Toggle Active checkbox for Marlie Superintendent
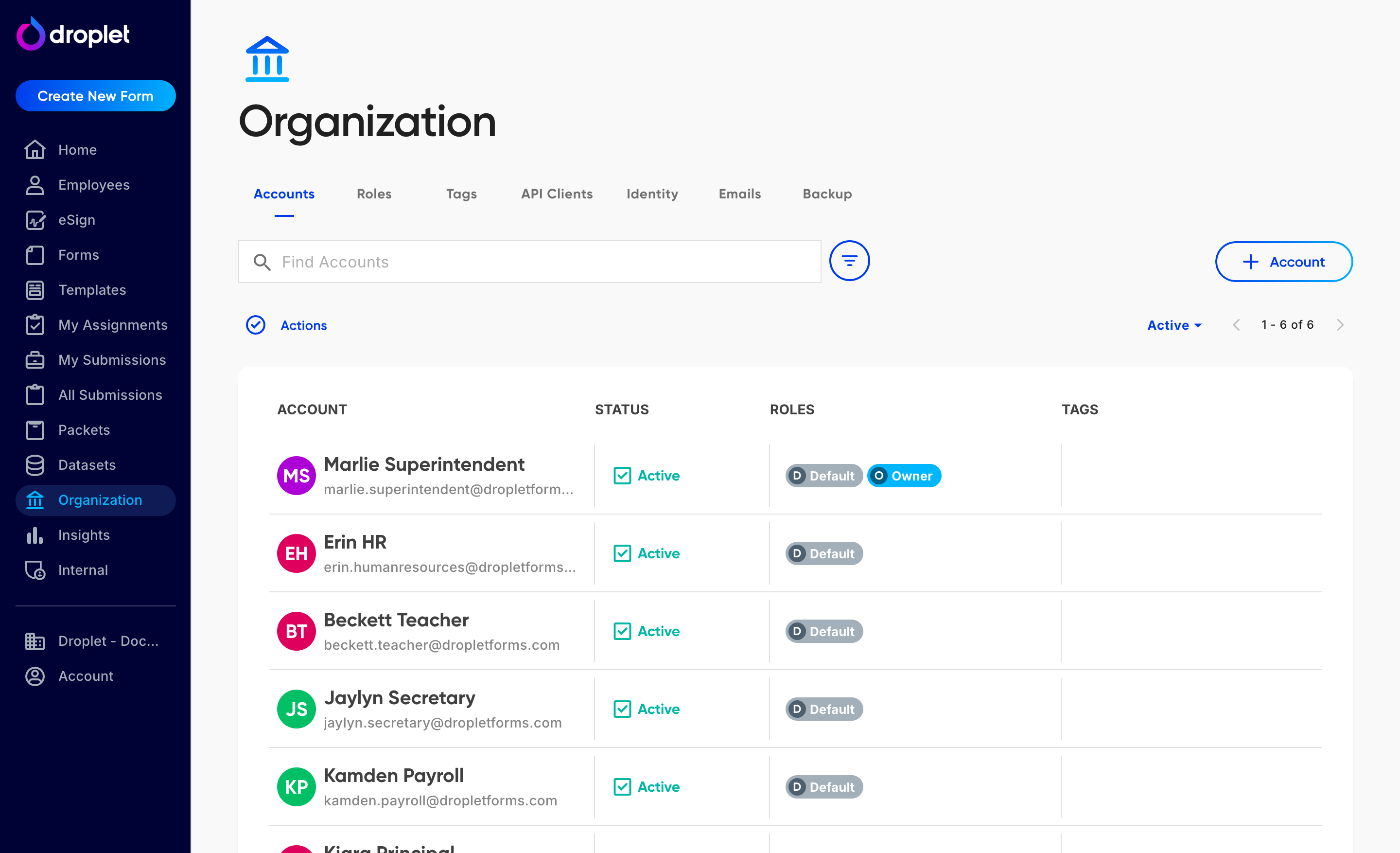Image resolution: width=1400 pixels, height=853 pixels. tap(622, 476)
